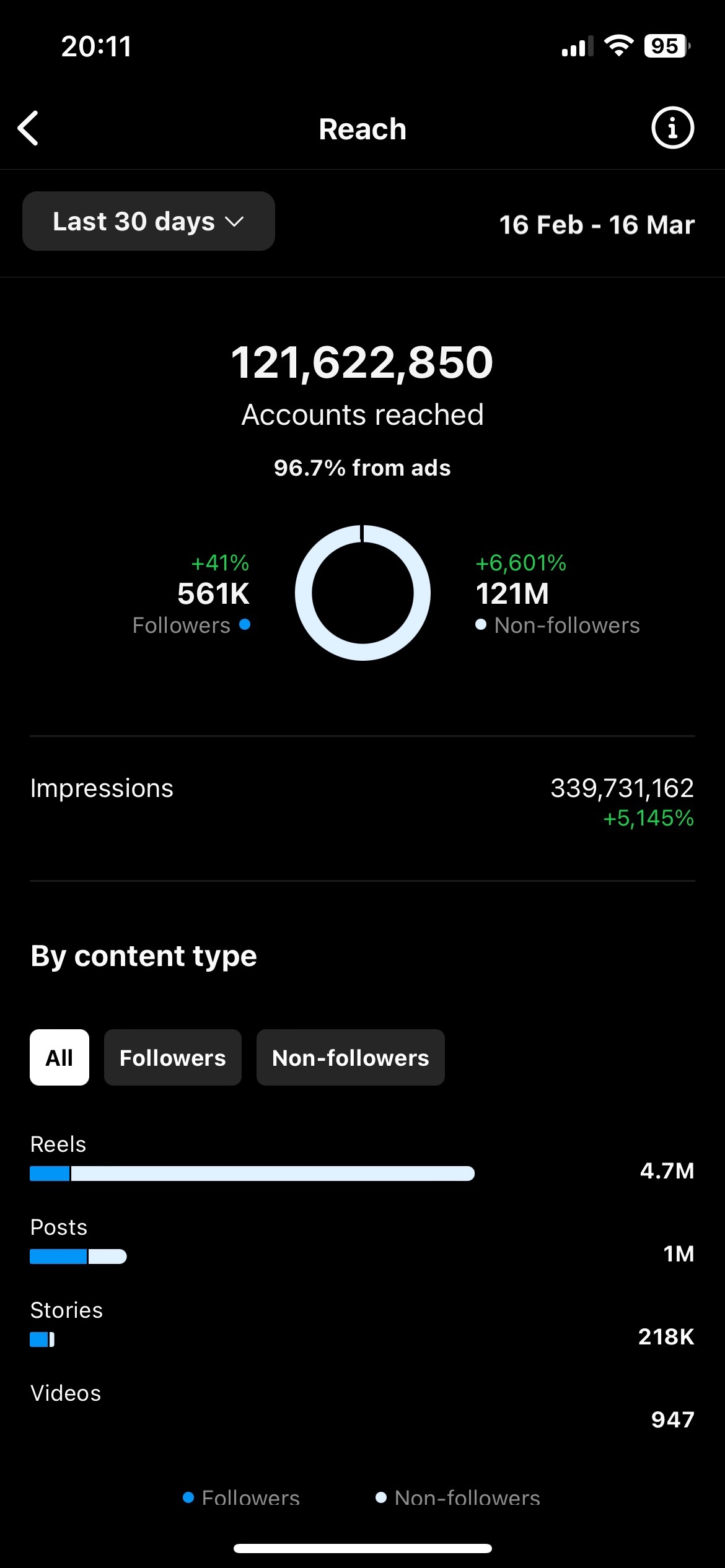Open the Last 30 days dropdown
The height and width of the screenshot is (1568, 725).
[x=148, y=221]
